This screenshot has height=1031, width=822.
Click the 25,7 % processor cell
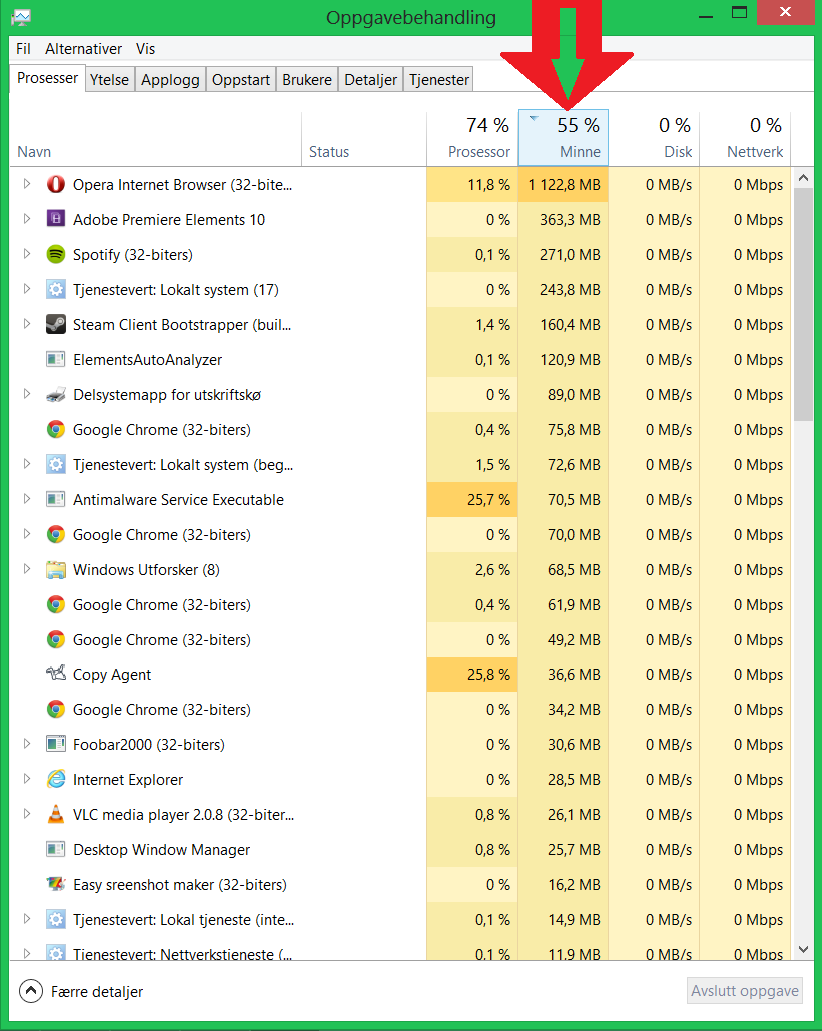click(472, 500)
